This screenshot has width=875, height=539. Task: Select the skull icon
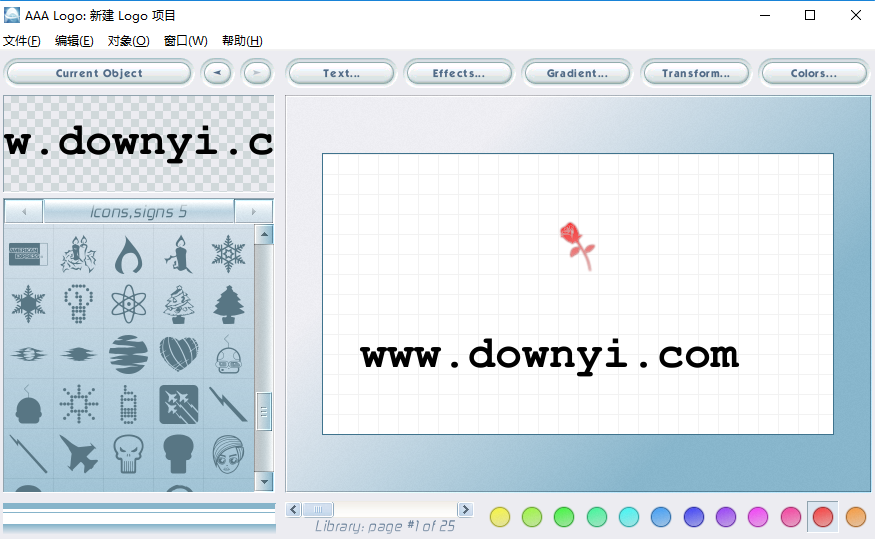[128, 453]
